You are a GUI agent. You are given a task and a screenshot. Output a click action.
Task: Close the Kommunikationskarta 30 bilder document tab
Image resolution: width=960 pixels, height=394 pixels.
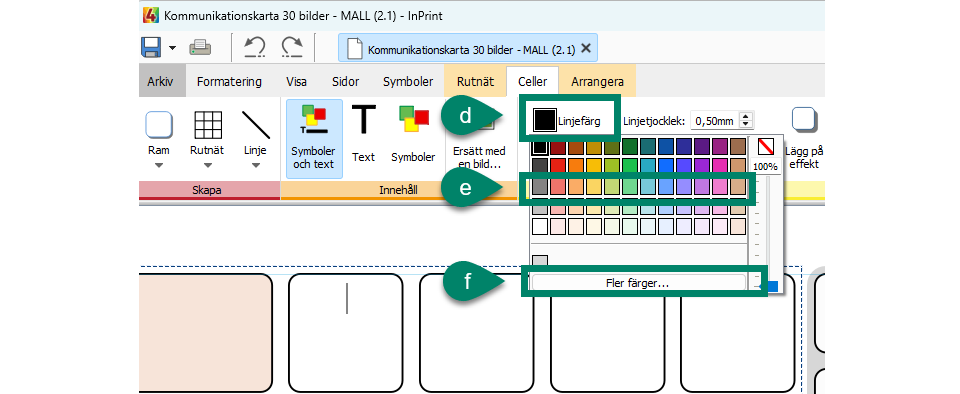coord(585,48)
